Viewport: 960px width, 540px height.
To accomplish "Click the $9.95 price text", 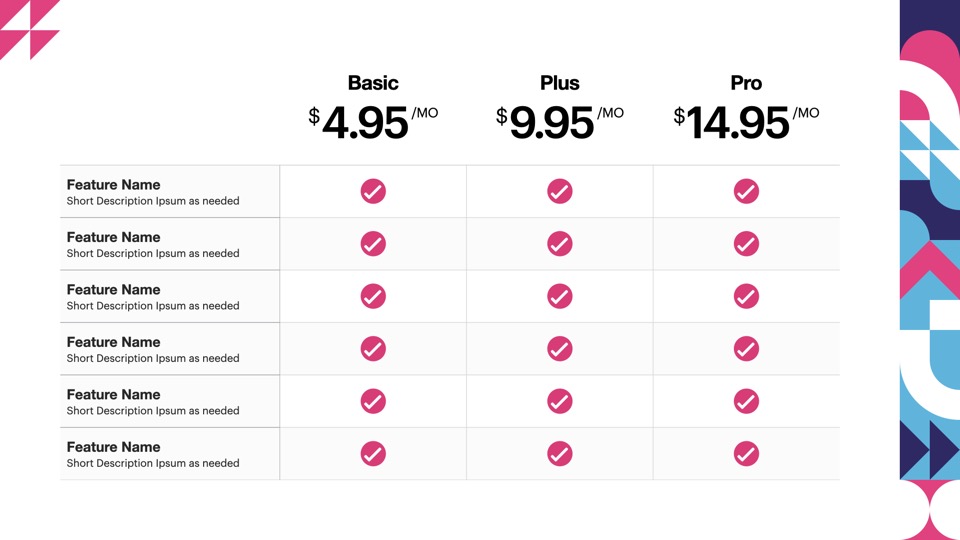I will 552,123.
